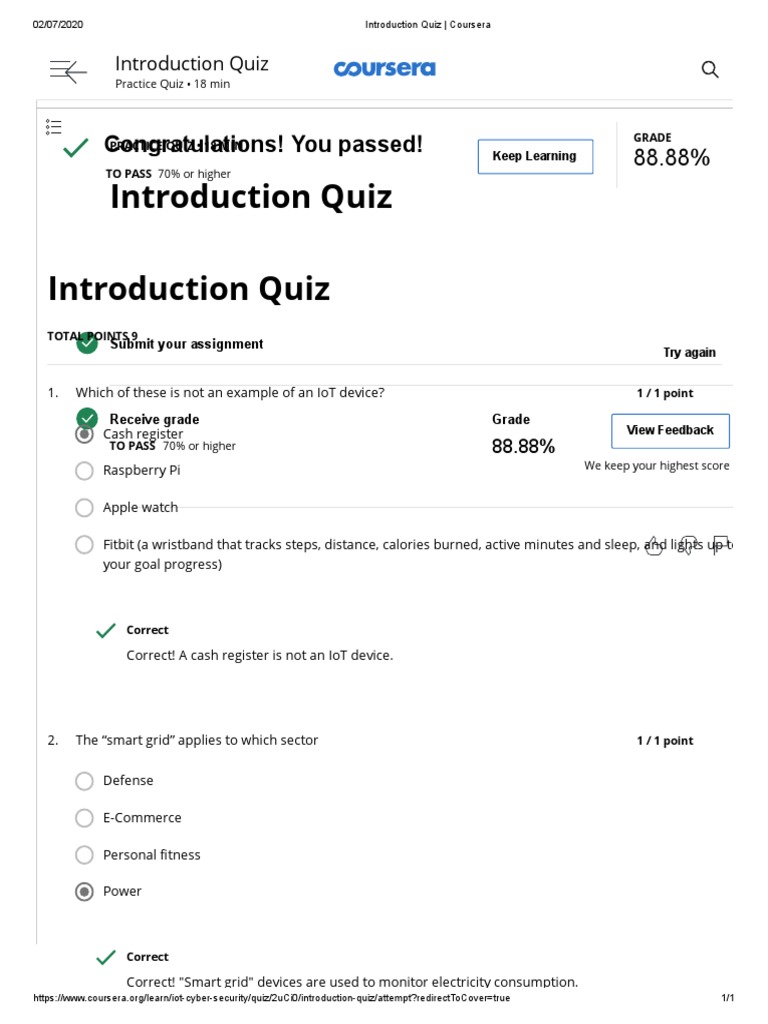This screenshot has height=1024, width=768.
Task: Open the bulleted list outline icon
Action: (x=54, y=127)
